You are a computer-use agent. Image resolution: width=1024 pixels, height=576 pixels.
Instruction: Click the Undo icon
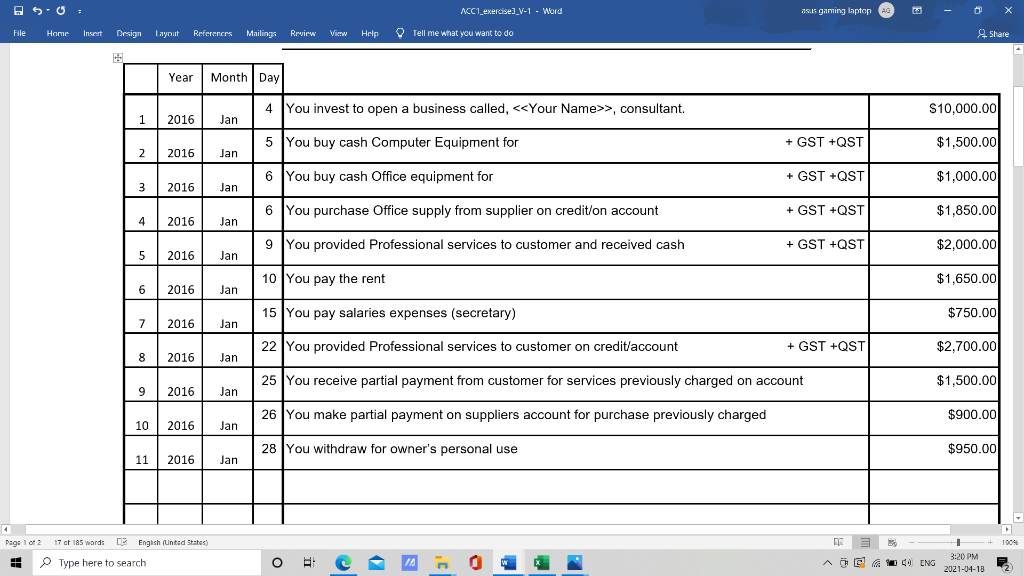[x=37, y=10]
